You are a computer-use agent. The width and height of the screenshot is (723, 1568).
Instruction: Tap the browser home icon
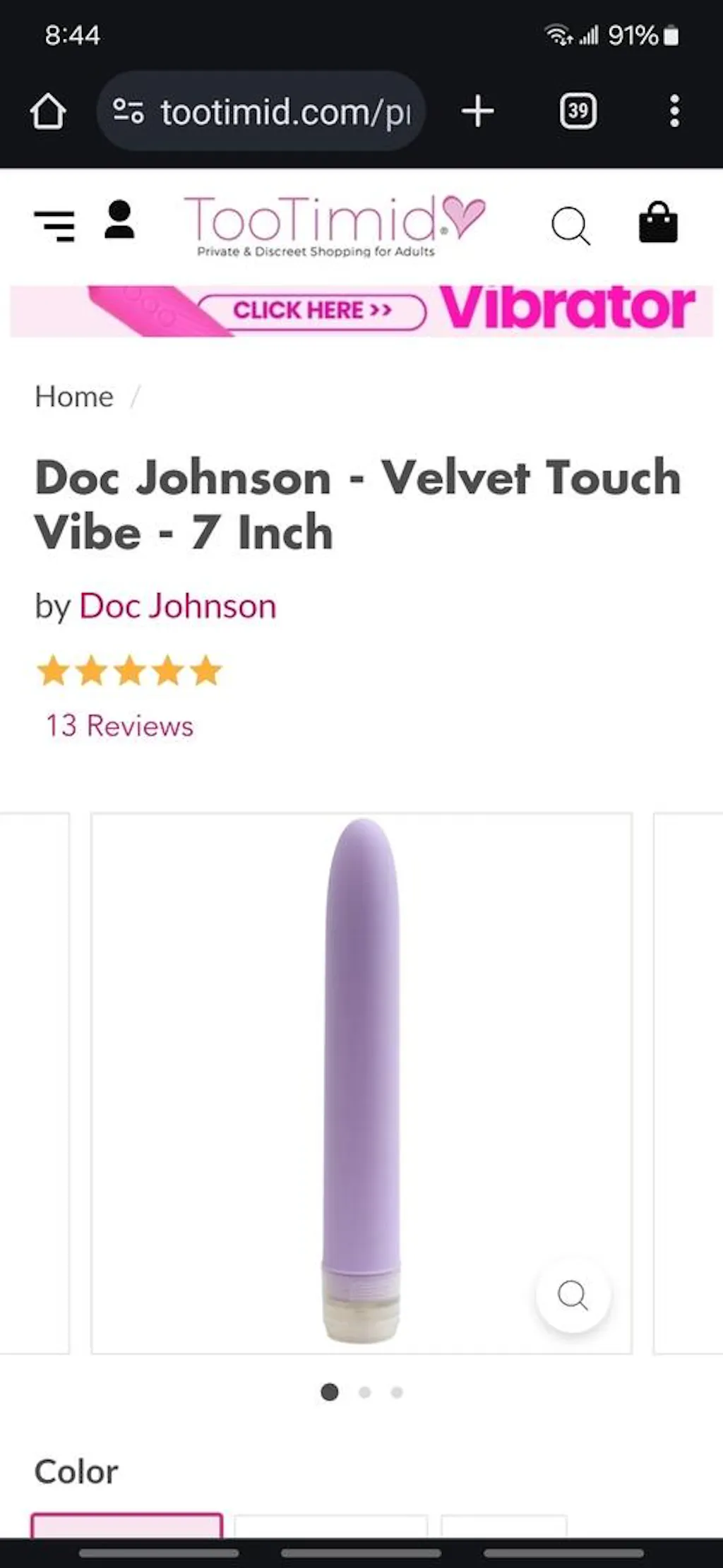(48, 112)
